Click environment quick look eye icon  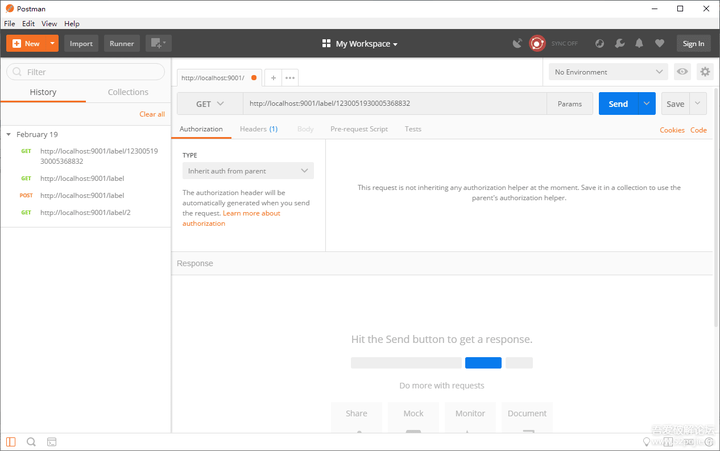click(x=682, y=72)
